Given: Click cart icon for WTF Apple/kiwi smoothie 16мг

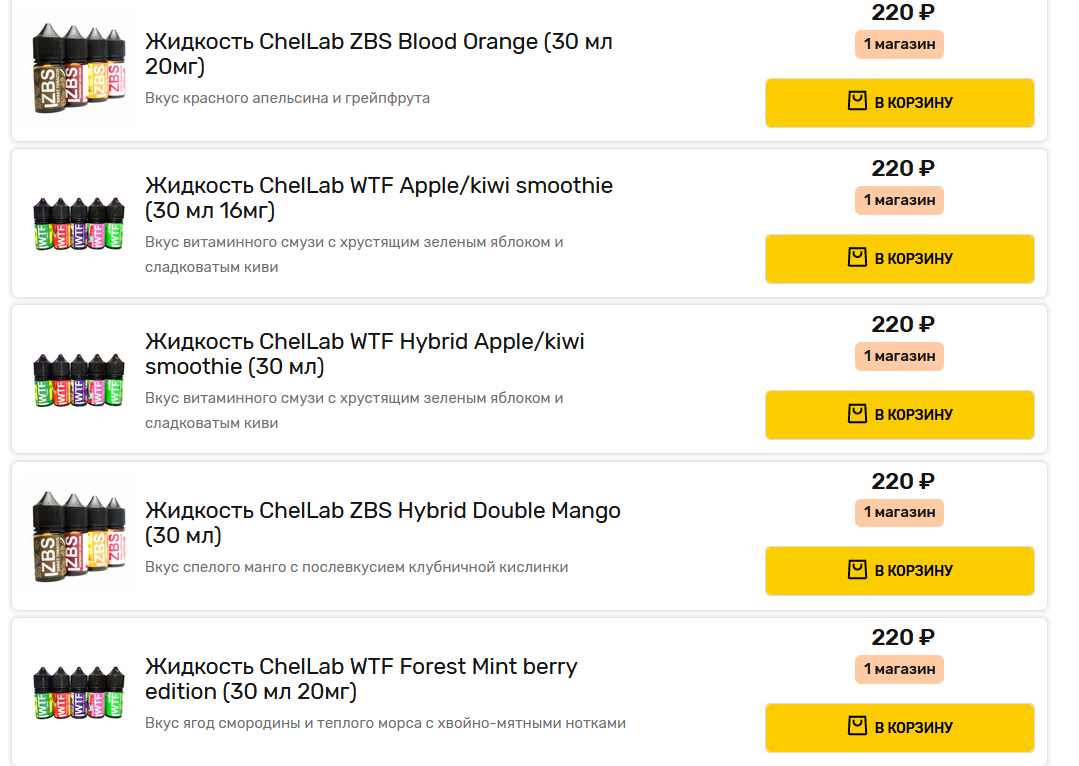Looking at the screenshot, I should (x=857, y=258).
